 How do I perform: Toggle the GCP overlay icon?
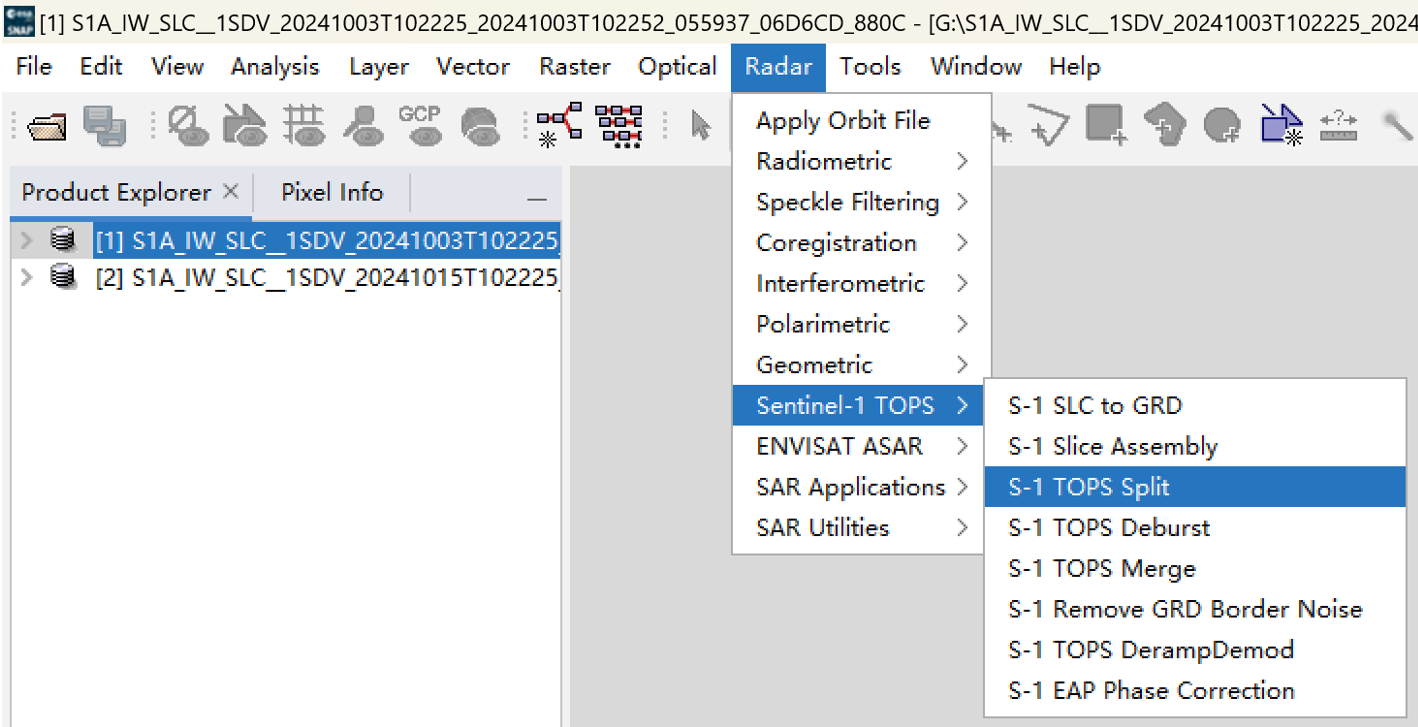(420, 125)
